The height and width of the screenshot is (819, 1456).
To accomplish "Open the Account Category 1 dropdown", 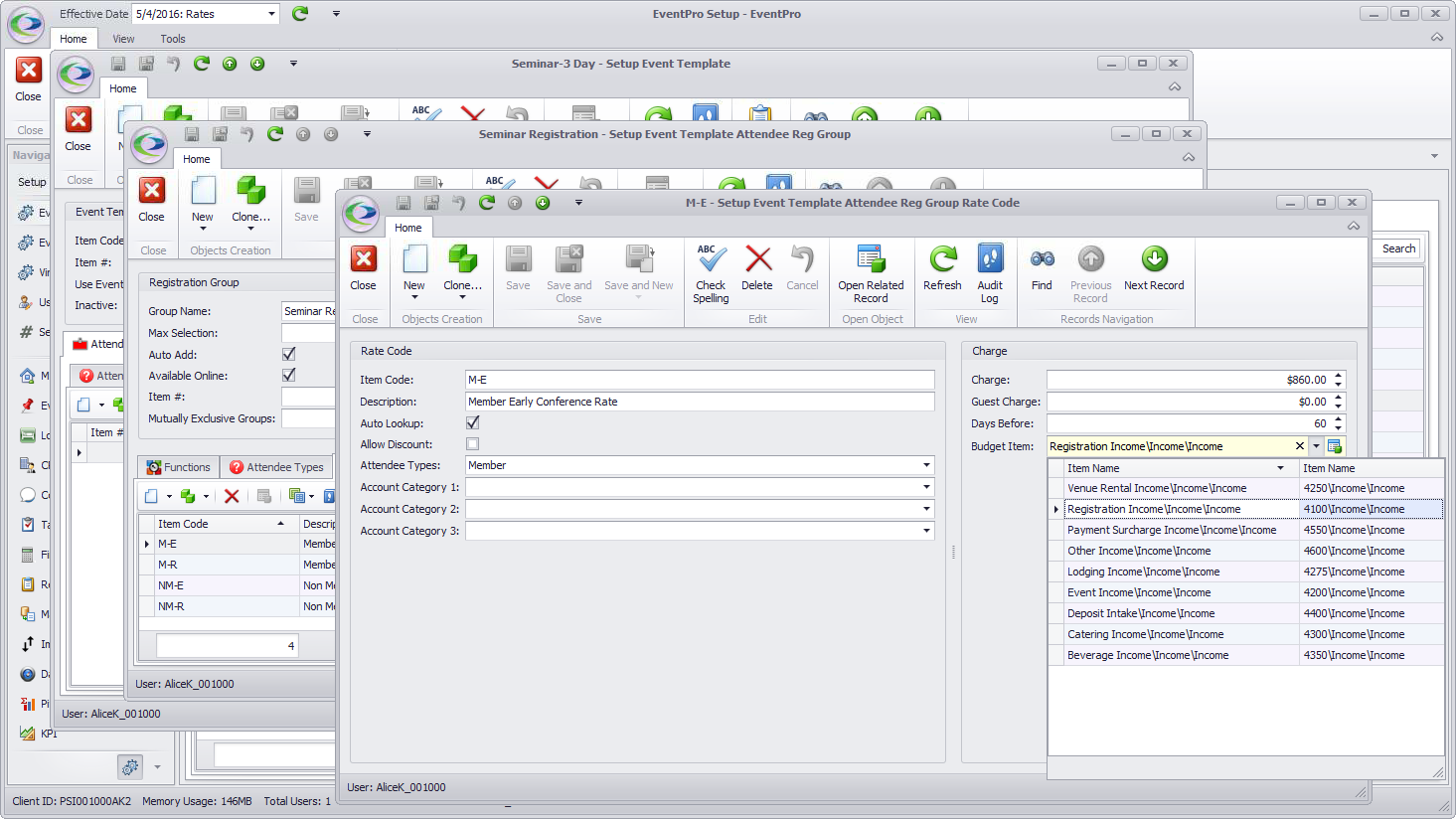I will (926, 487).
